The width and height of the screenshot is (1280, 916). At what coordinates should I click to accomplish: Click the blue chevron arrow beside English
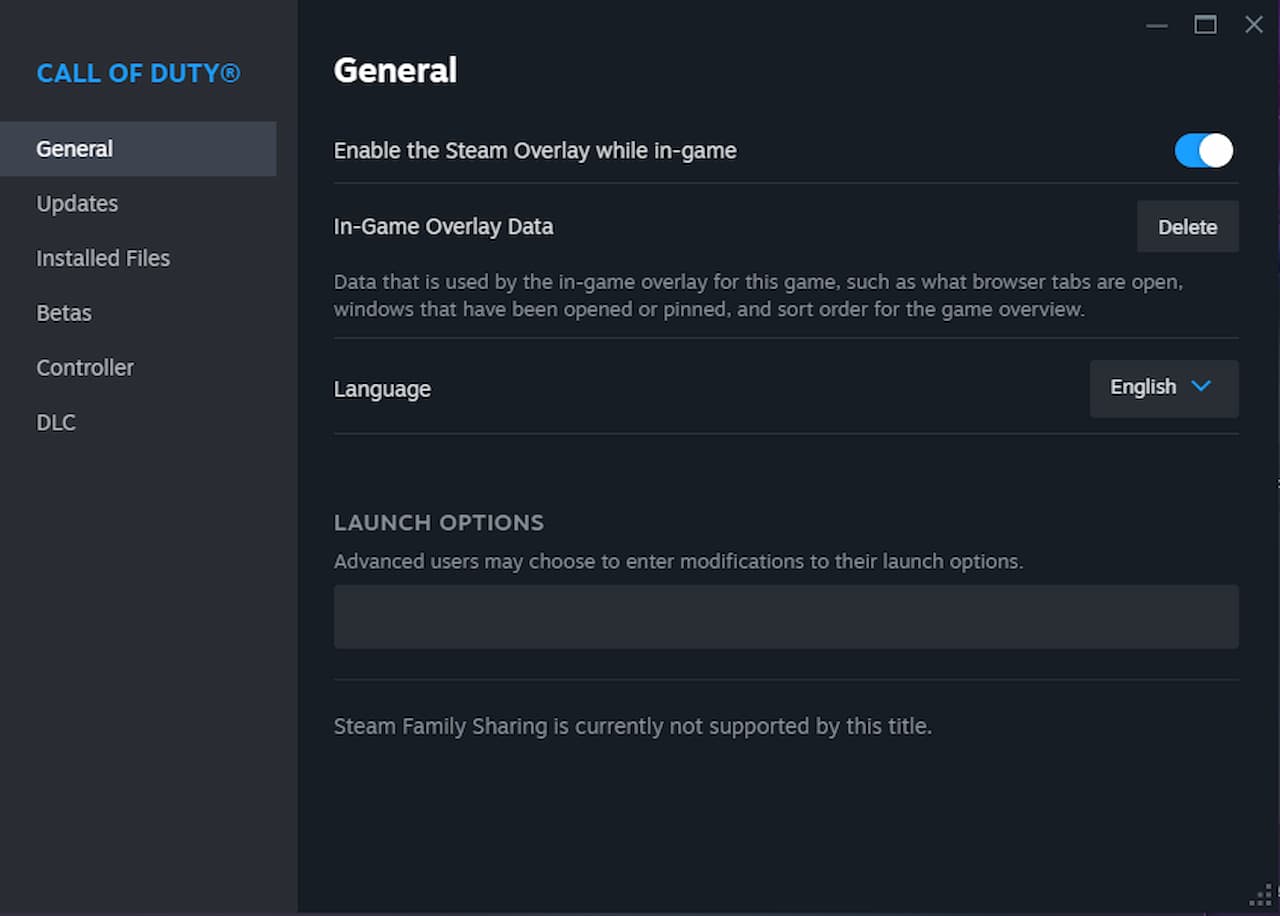(x=1201, y=387)
